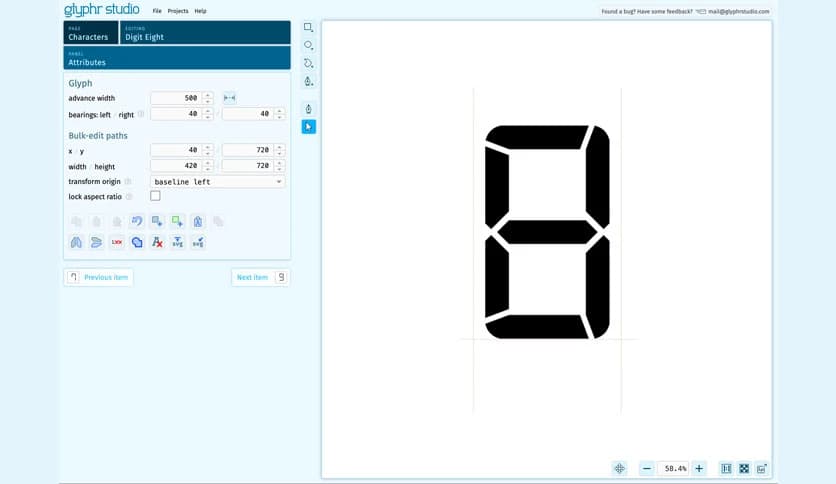Click the gray add path icon
The image size is (836, 484).
point(157,221)
